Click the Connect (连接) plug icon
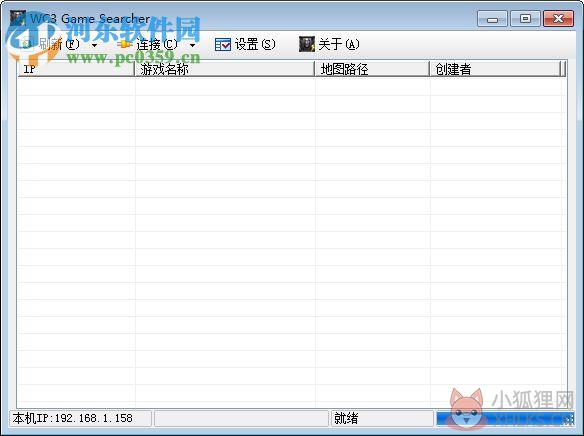Screen dimensions: 584x436 point(124,44)
